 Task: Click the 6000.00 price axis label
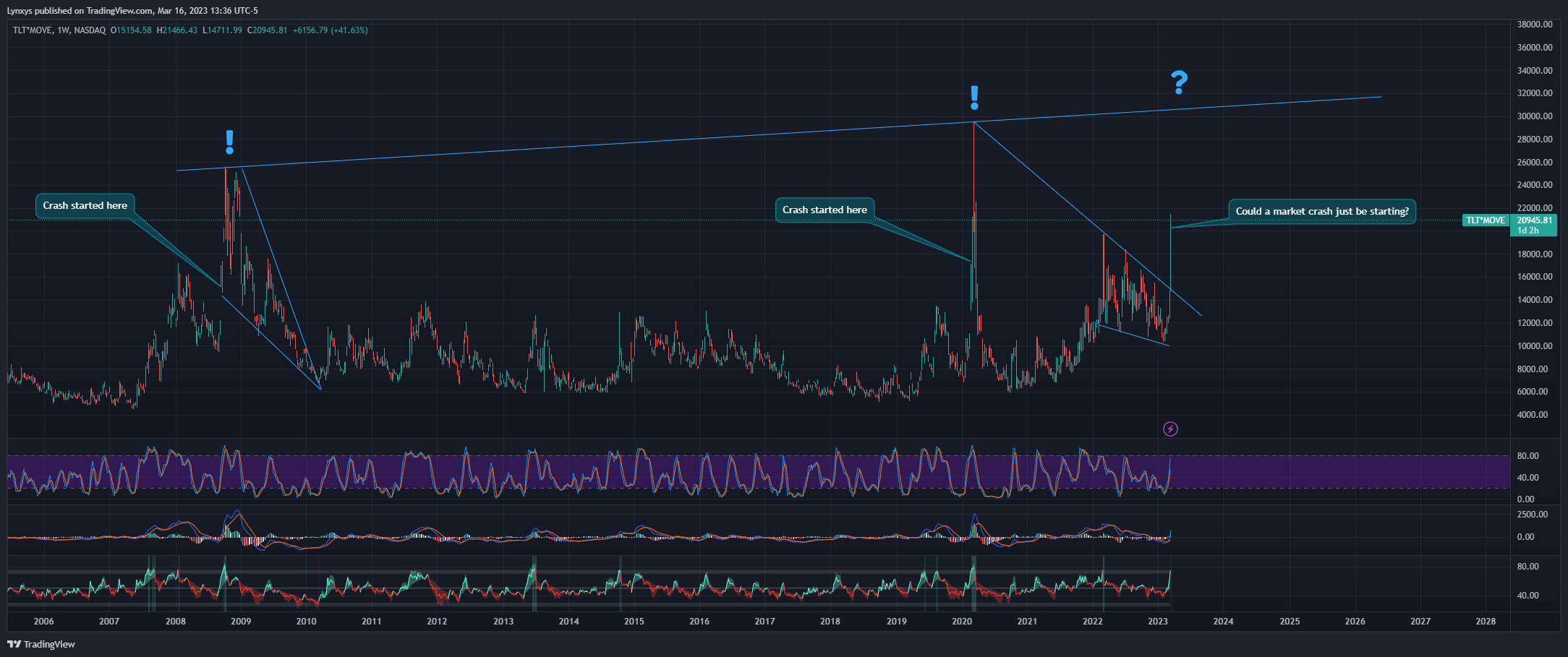coord(1533,392)
